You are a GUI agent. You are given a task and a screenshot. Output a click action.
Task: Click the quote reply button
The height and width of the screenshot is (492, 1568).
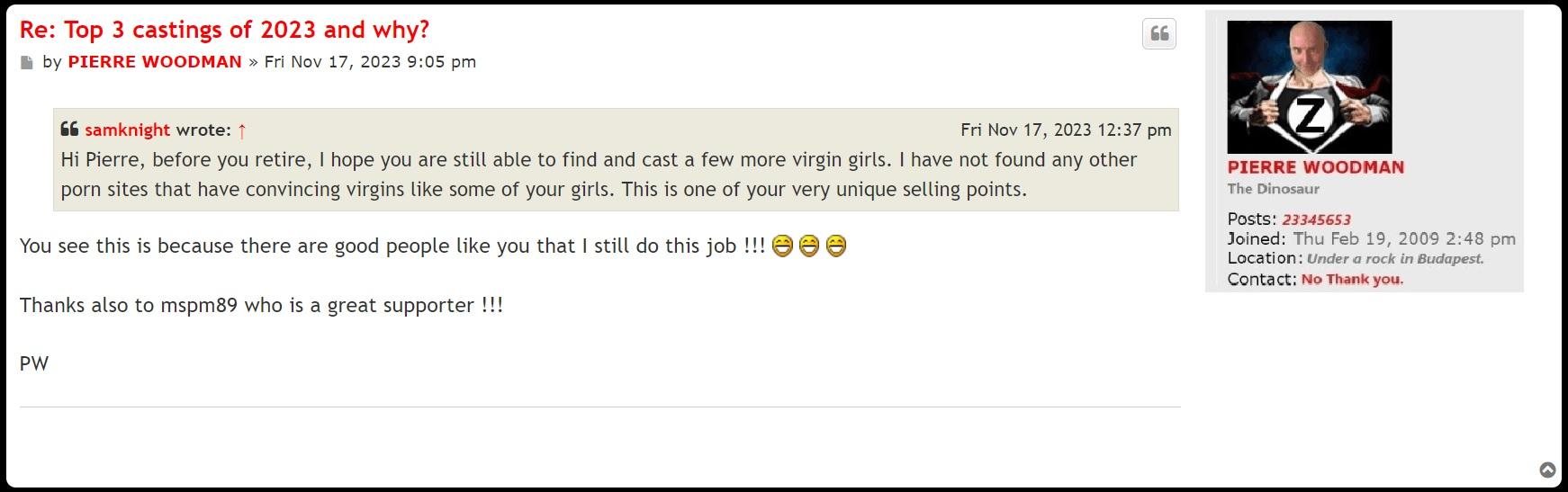tap(1159, 34)
